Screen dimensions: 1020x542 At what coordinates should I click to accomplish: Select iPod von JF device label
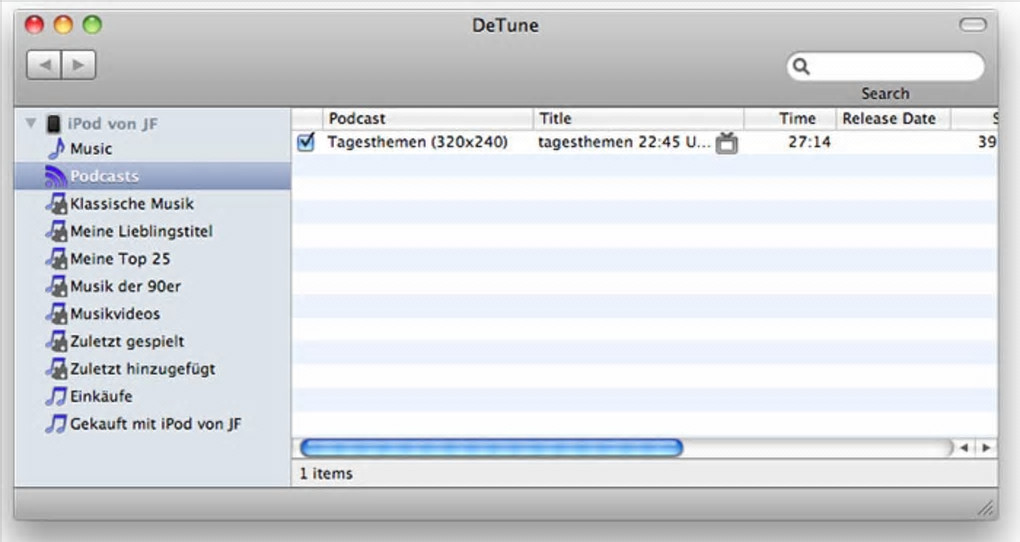pyautogui.click(x=113, y=124)
